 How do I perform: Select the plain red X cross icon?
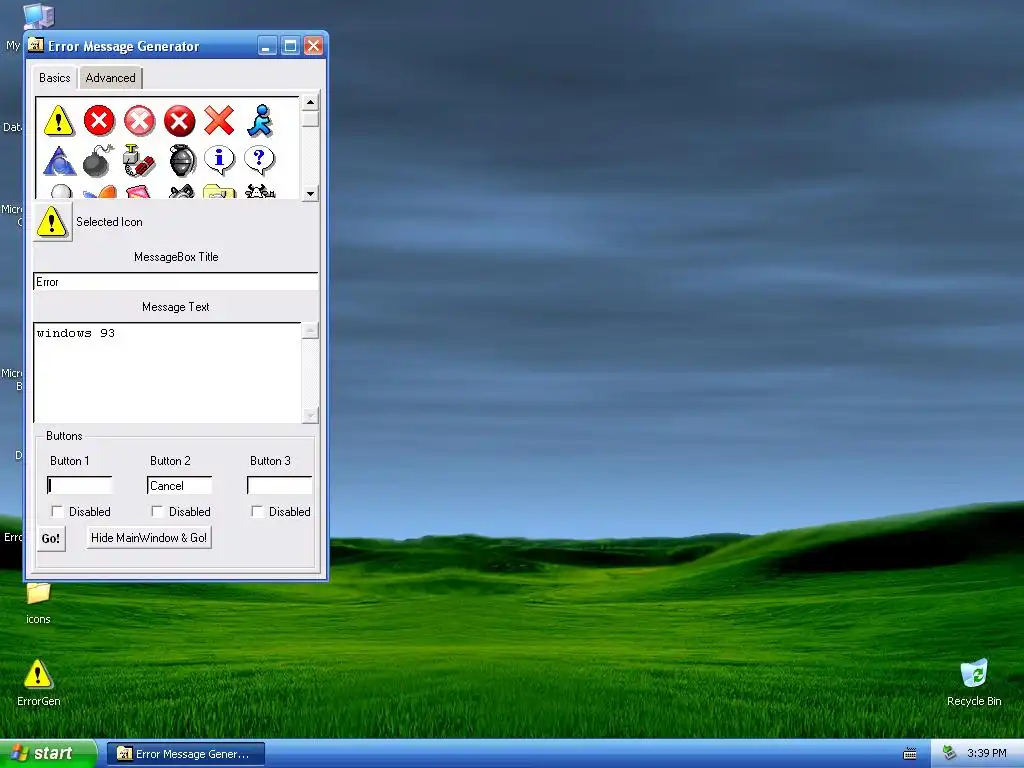219,121
